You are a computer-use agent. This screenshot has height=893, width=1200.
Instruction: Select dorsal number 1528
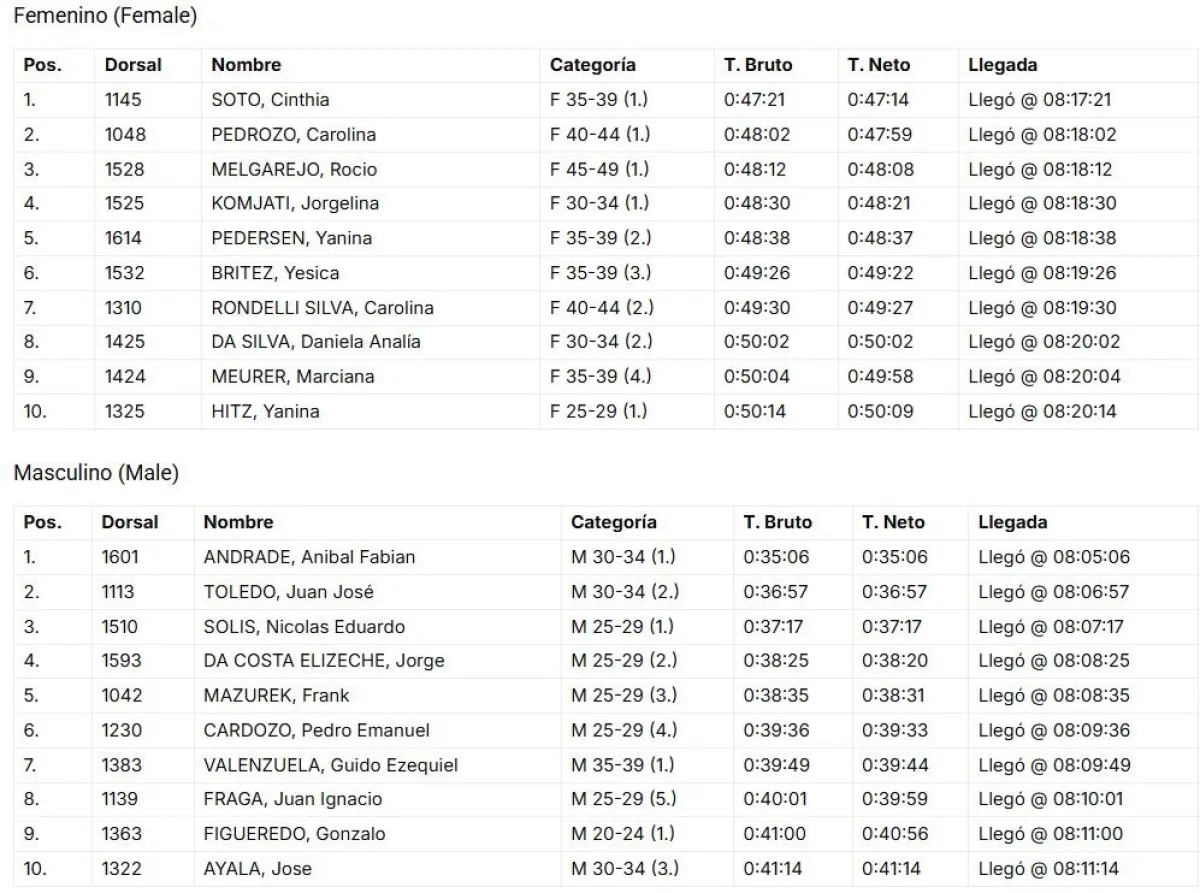point(124,169)
